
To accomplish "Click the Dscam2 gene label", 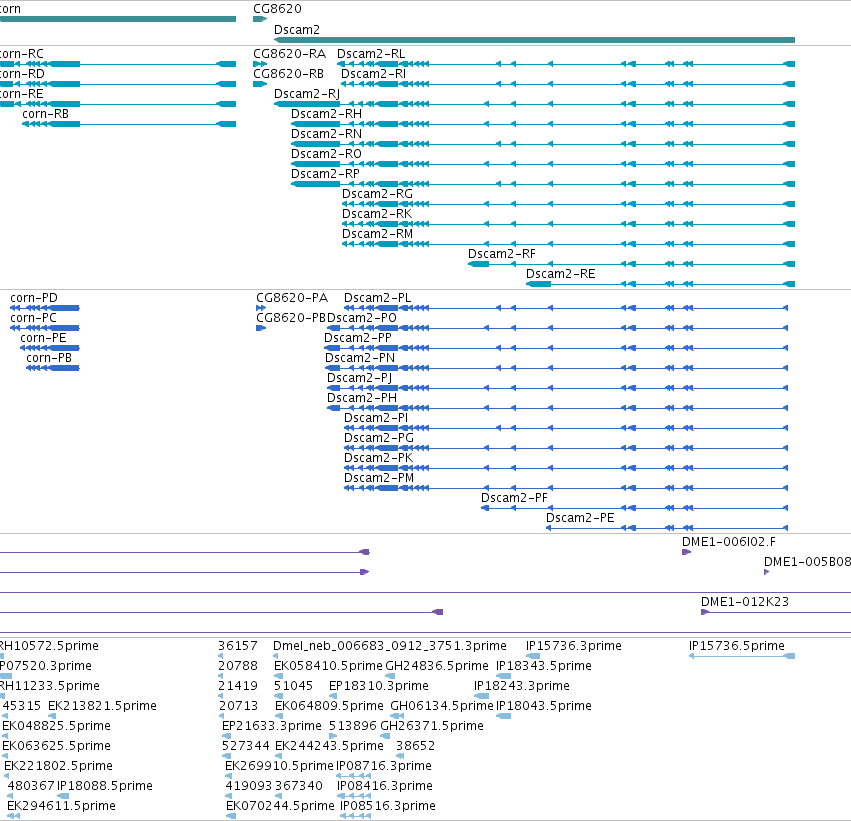I will [x=297, y=30].
